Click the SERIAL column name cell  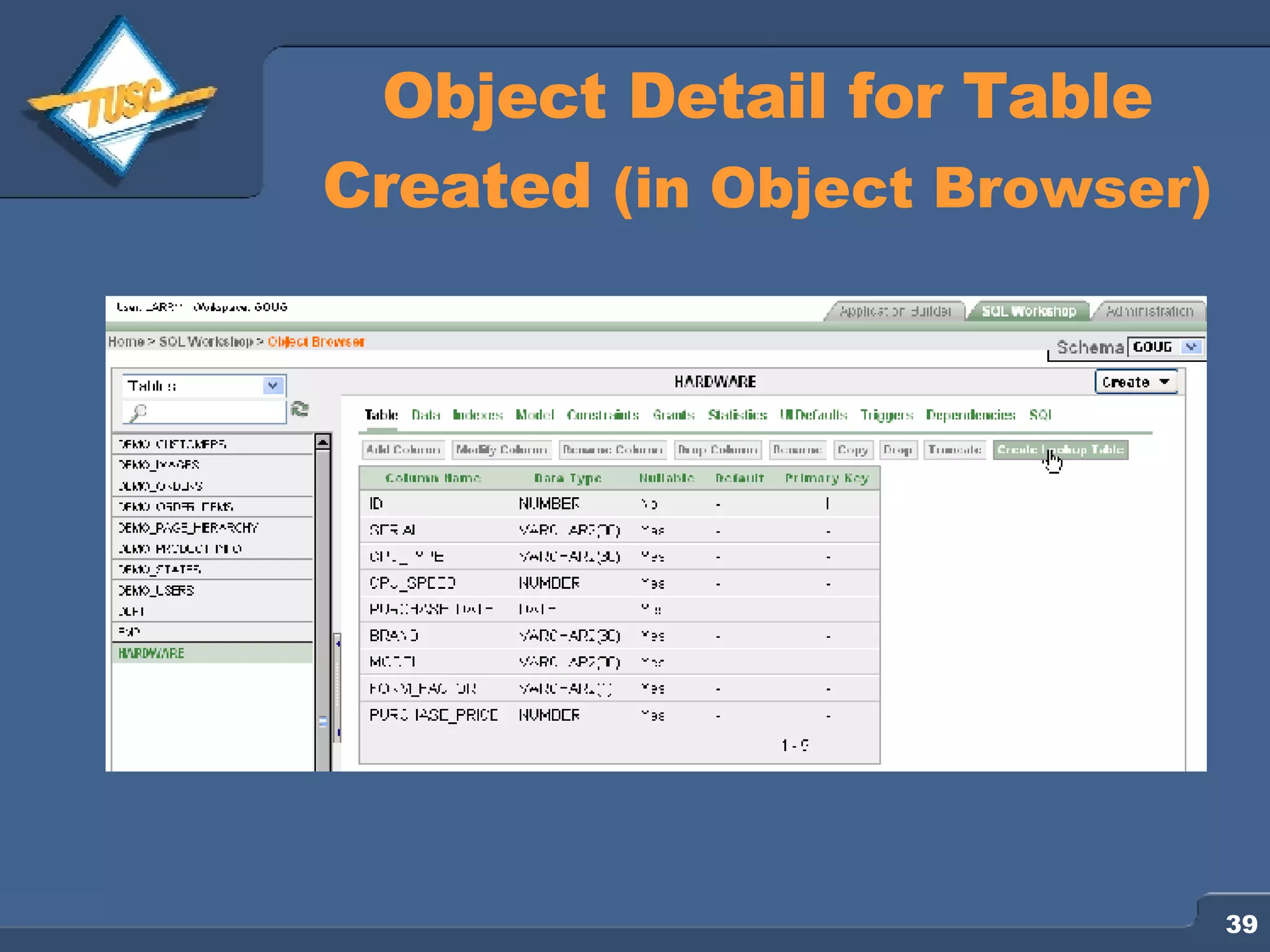click(393, 530)
